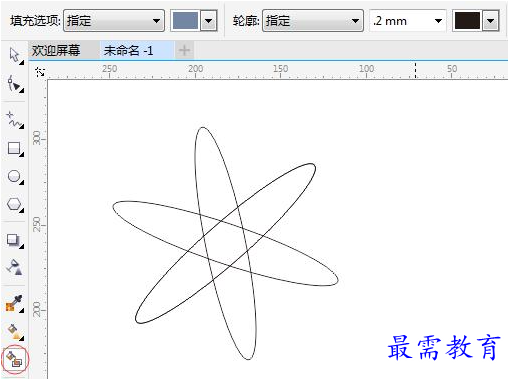
Task: Select the Interactive Fill tool
Action: coord(15,332)
